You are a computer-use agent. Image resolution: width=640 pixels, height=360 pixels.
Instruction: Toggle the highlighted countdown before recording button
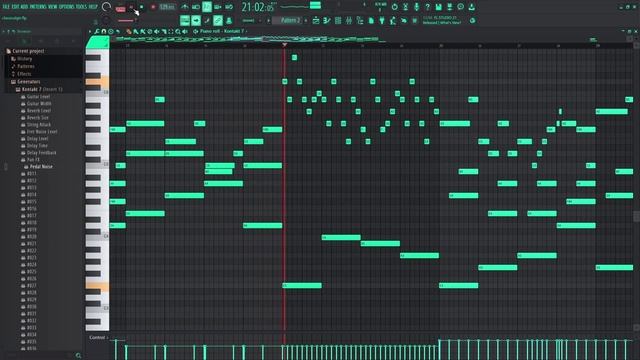coord(207,7)
